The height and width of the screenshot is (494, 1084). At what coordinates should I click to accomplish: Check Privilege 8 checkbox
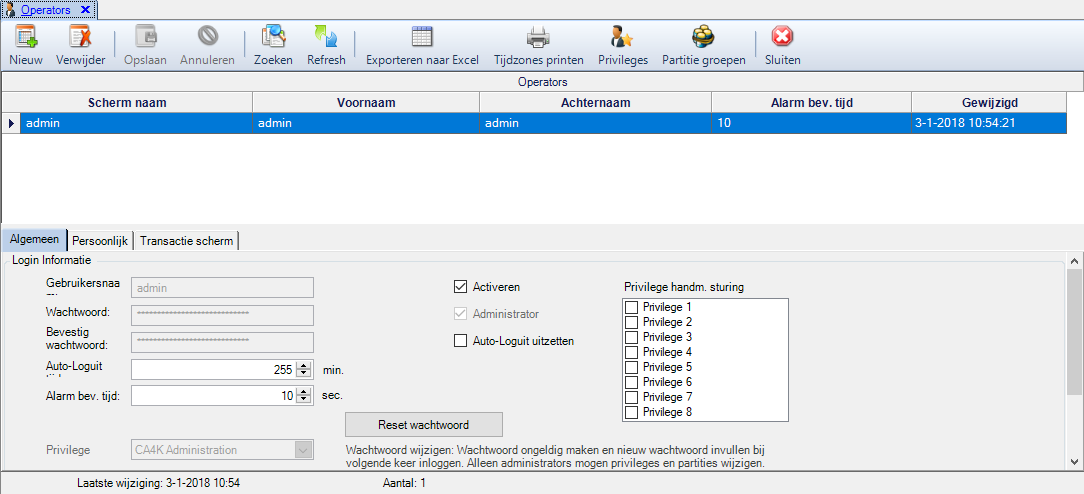tap(632, 412)
